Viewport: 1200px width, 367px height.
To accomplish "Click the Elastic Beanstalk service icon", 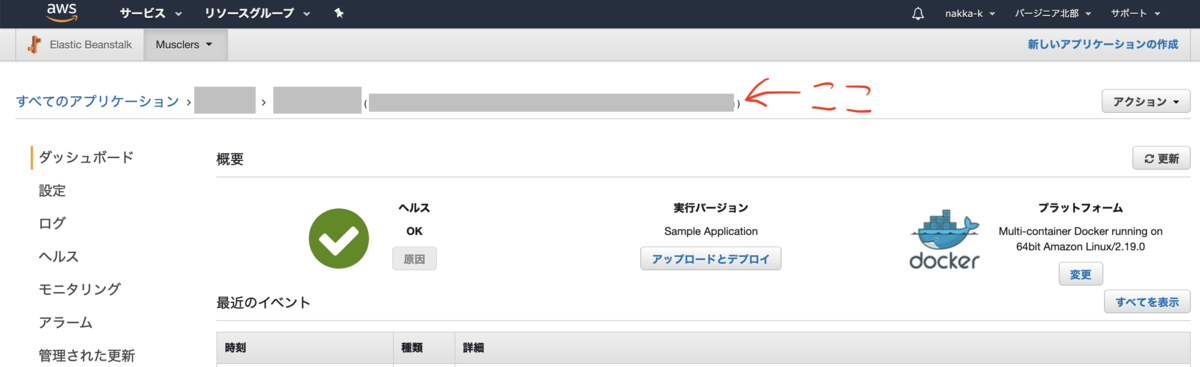I will point(35,44).
